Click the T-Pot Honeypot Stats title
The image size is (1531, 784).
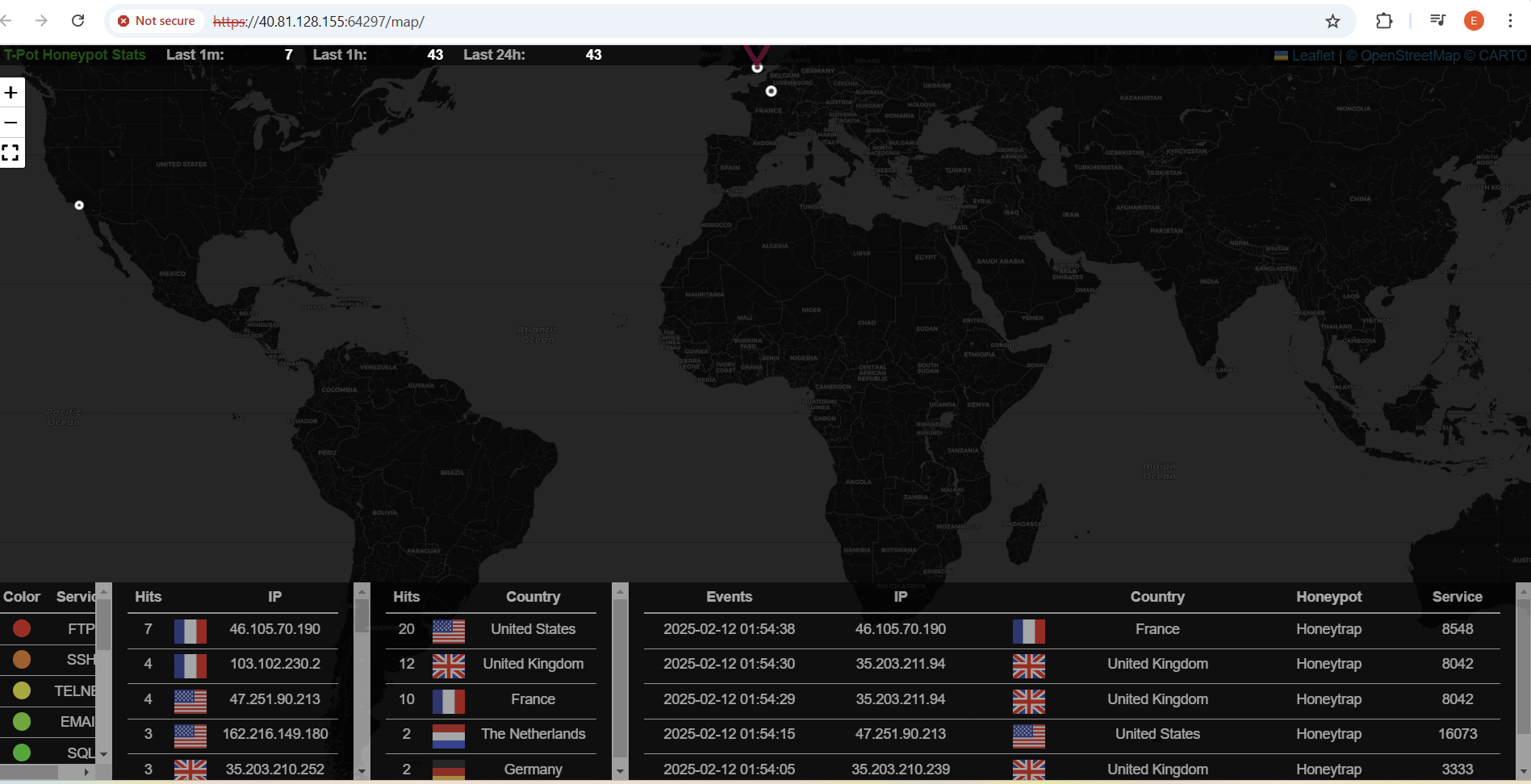click(x=75, y=55)
